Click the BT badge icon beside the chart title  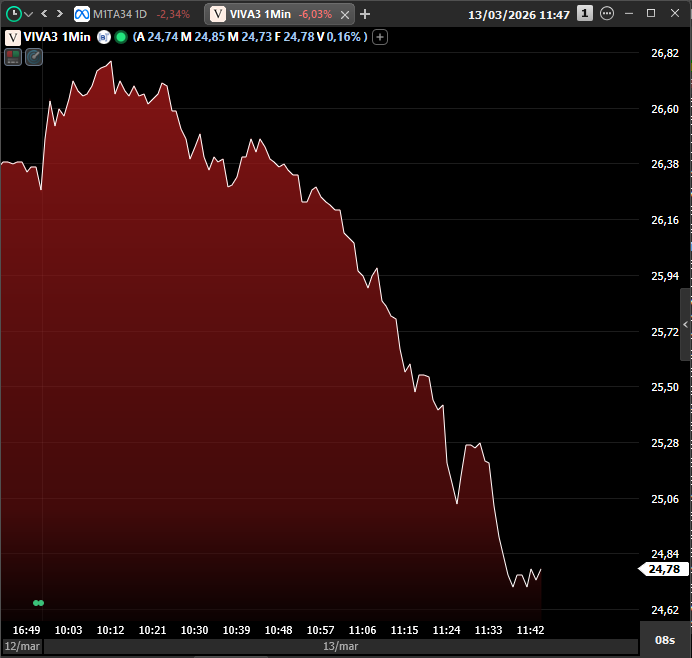[104, 37]
